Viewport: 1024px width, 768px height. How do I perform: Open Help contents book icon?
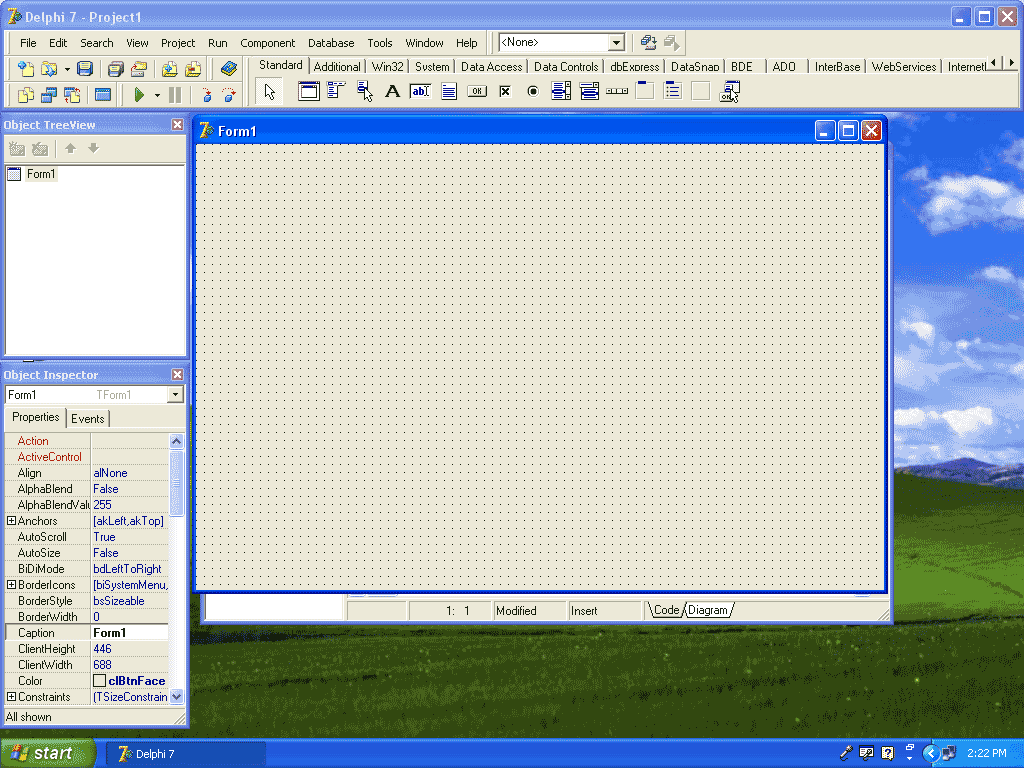pos(229,69)
